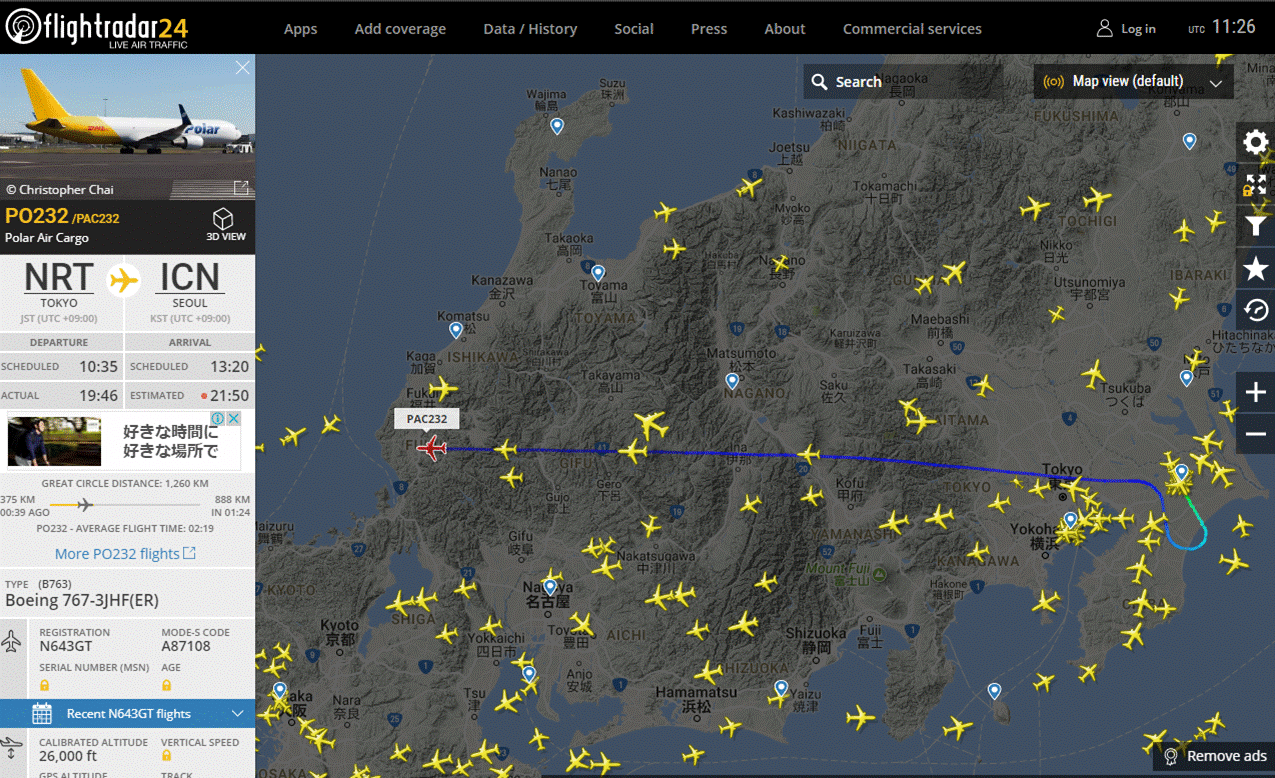Close the advertisement using the X icon
The width and height of the screenshot is (1275, 778).
[233, 418]
